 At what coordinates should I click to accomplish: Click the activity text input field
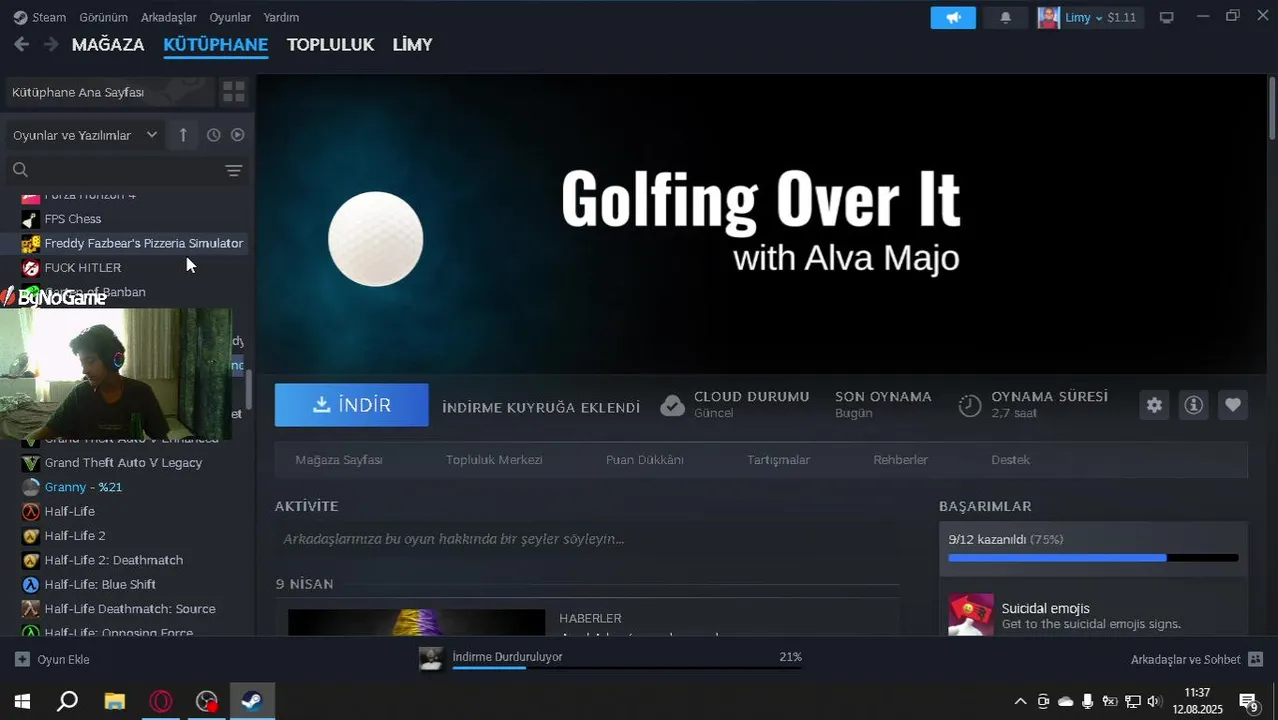(587, 539)
